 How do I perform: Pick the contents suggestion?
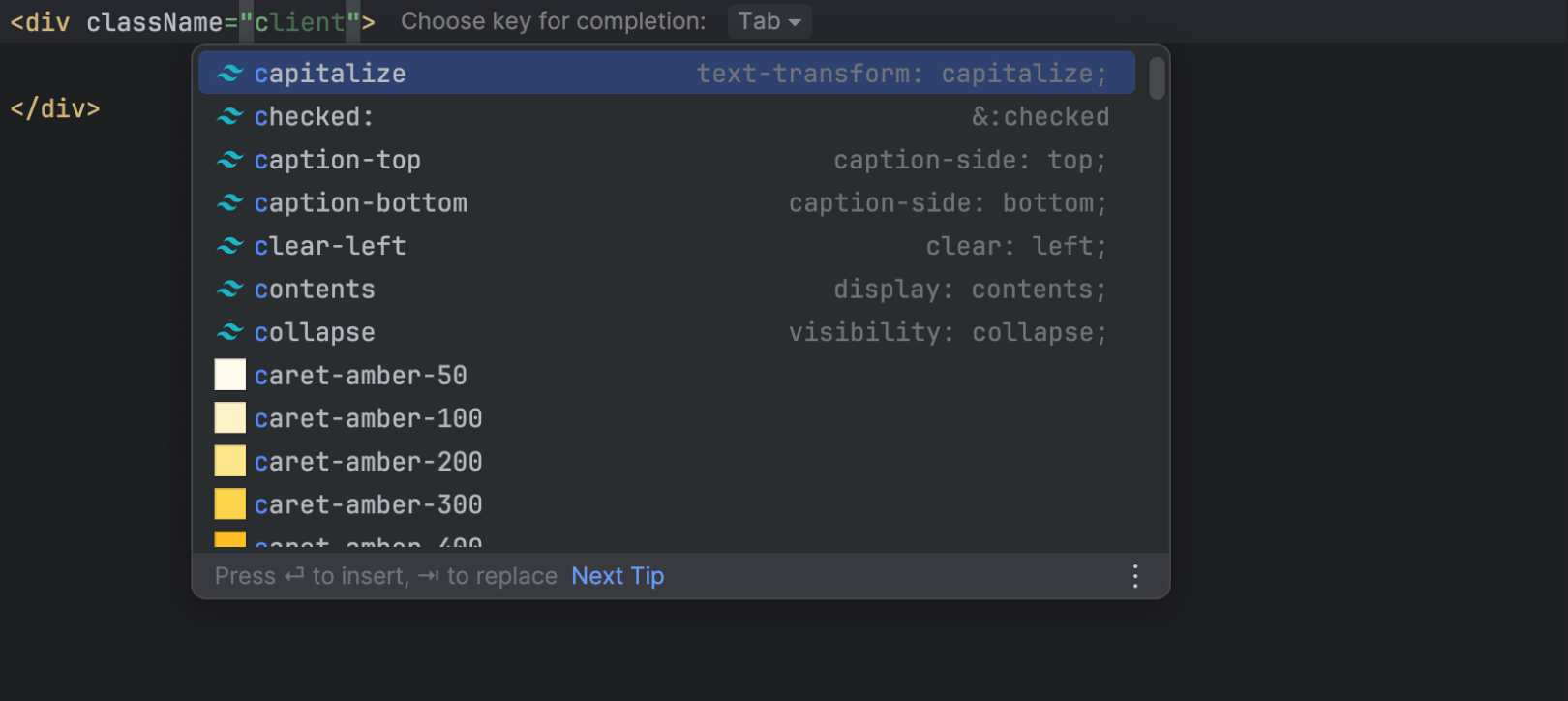tap(667, 289)
